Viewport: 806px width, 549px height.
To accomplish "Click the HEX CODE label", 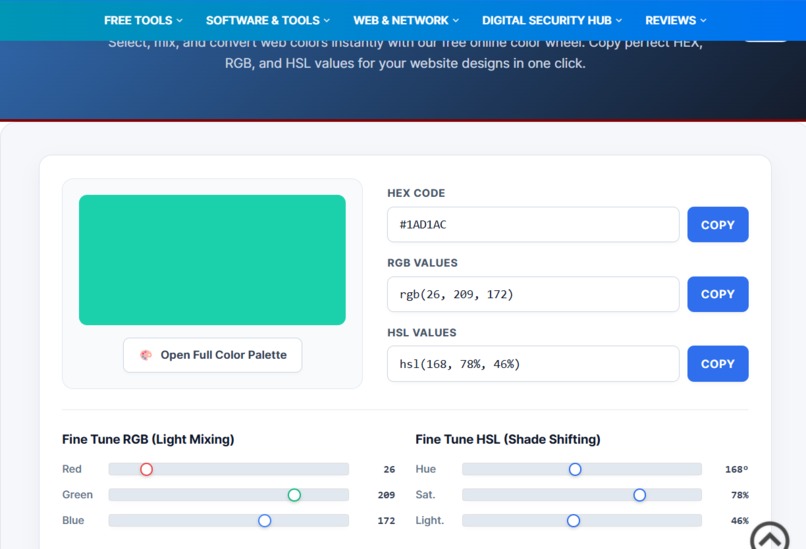I will tap(416, 193).
